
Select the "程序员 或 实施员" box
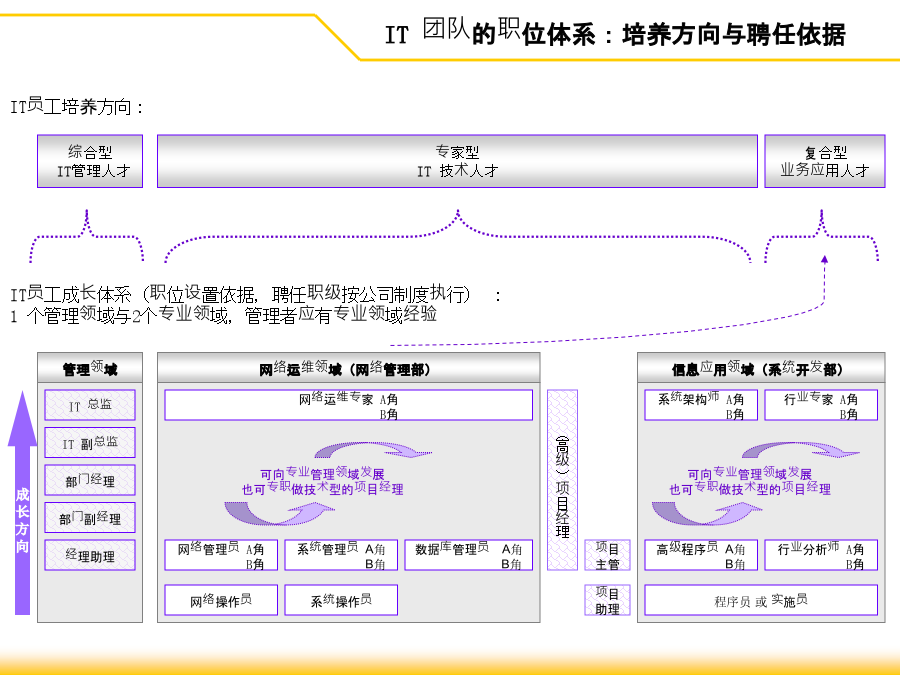click(761, 600)
